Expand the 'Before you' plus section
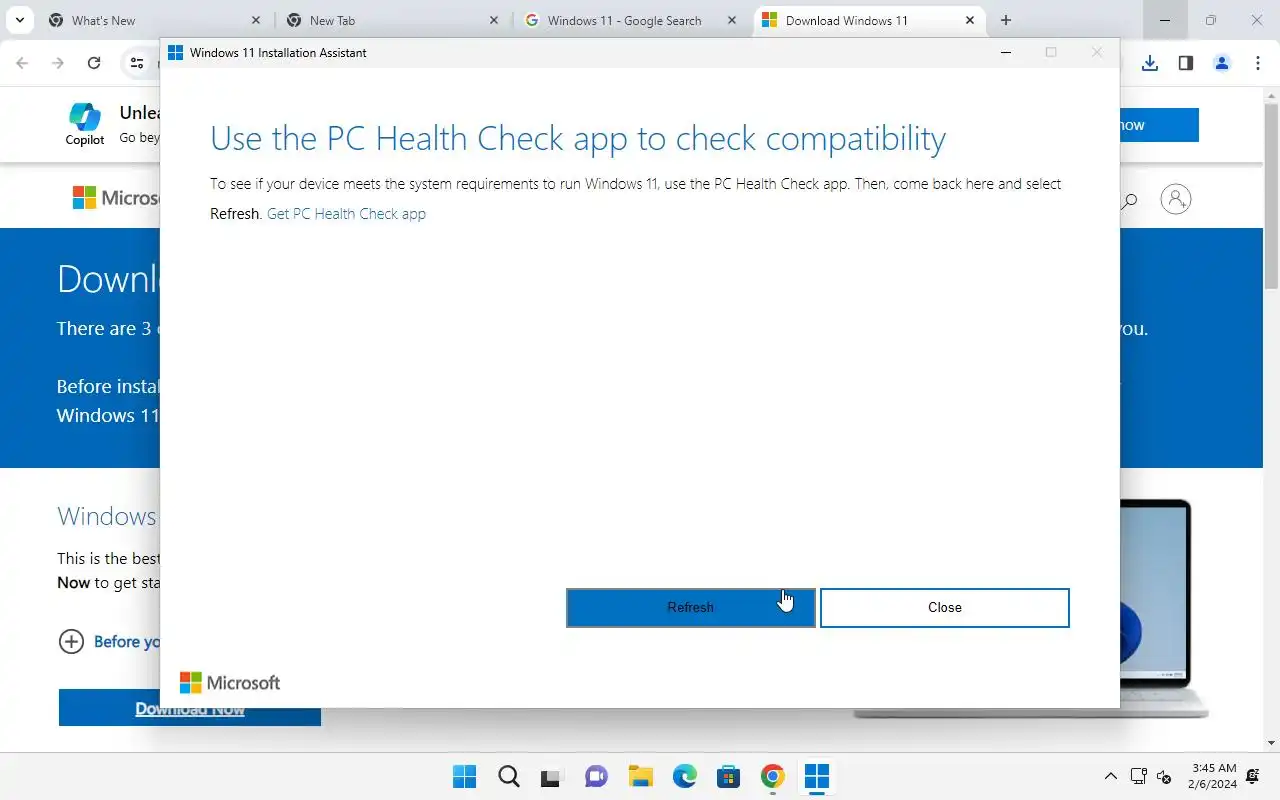Screen dimensions: 1280x800 (71, 641)
